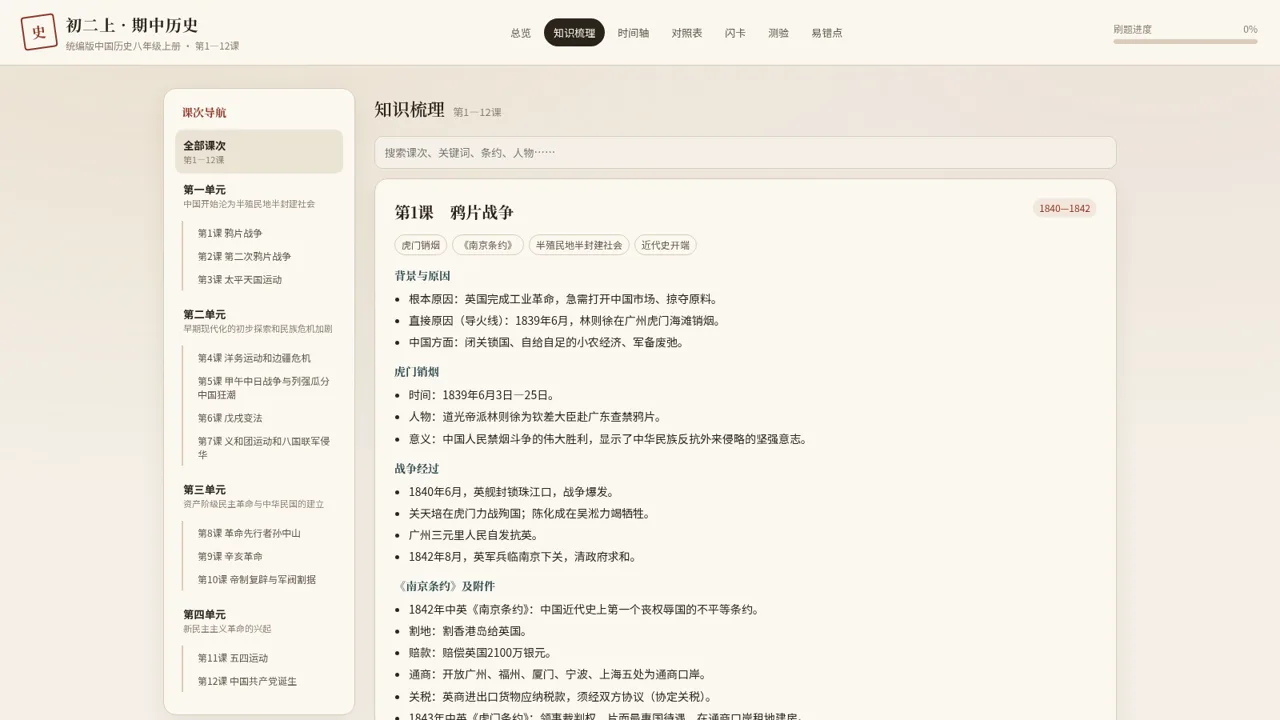Click the 背景与原因 section heading
The width and height of the screenshot is (1280, 720).
tap(422, 276)
